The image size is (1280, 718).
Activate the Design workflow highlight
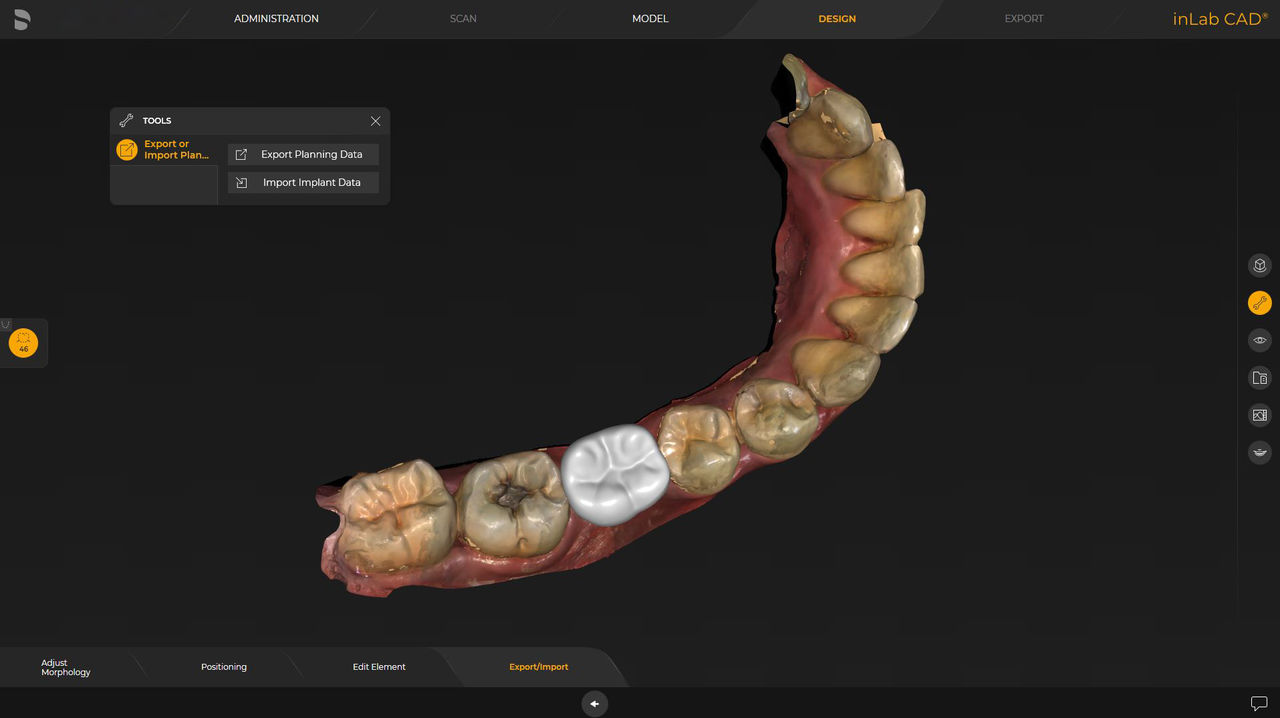pyautogui.click(x=837, y=18)
